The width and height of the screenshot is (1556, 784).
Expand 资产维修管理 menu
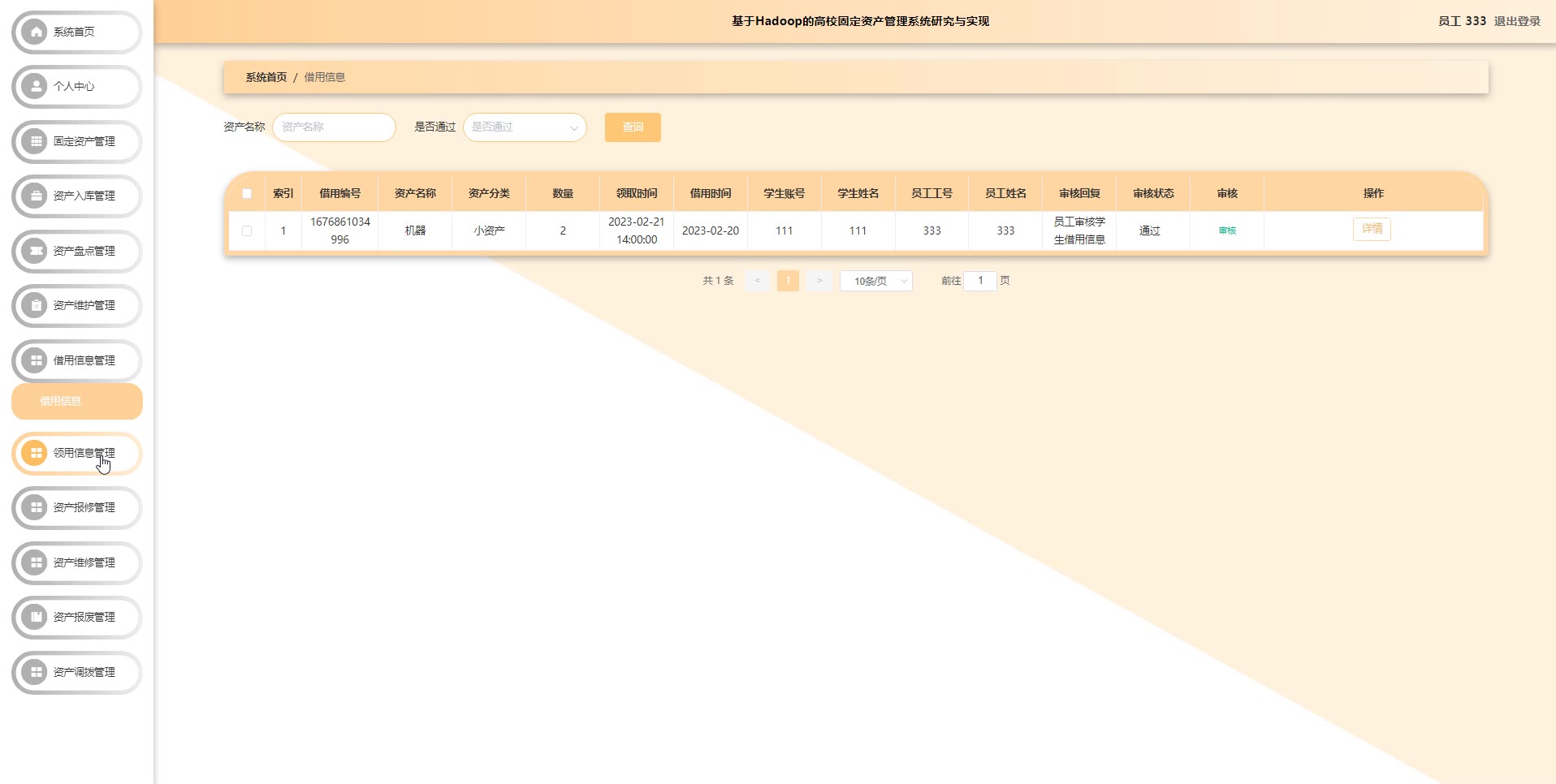(x=77, y=562)
